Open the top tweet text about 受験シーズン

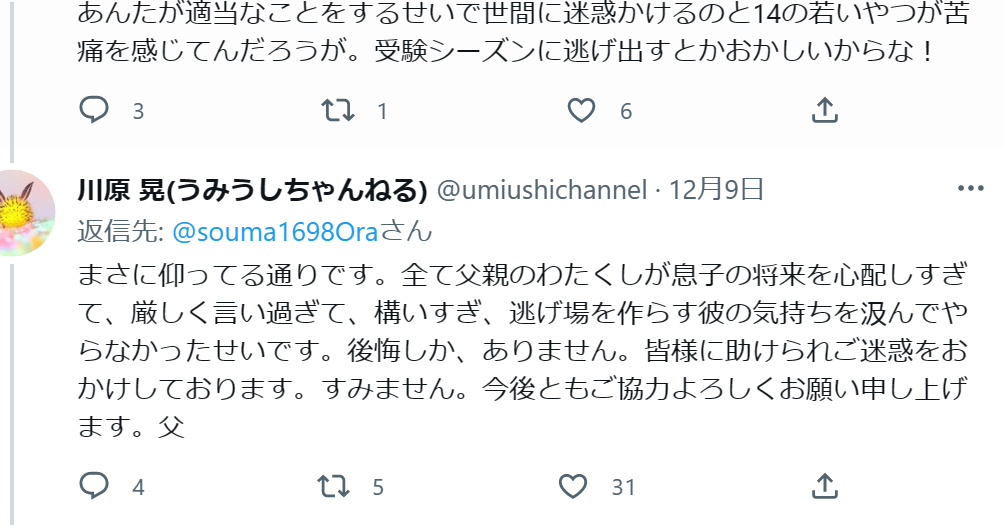(522, 32)
